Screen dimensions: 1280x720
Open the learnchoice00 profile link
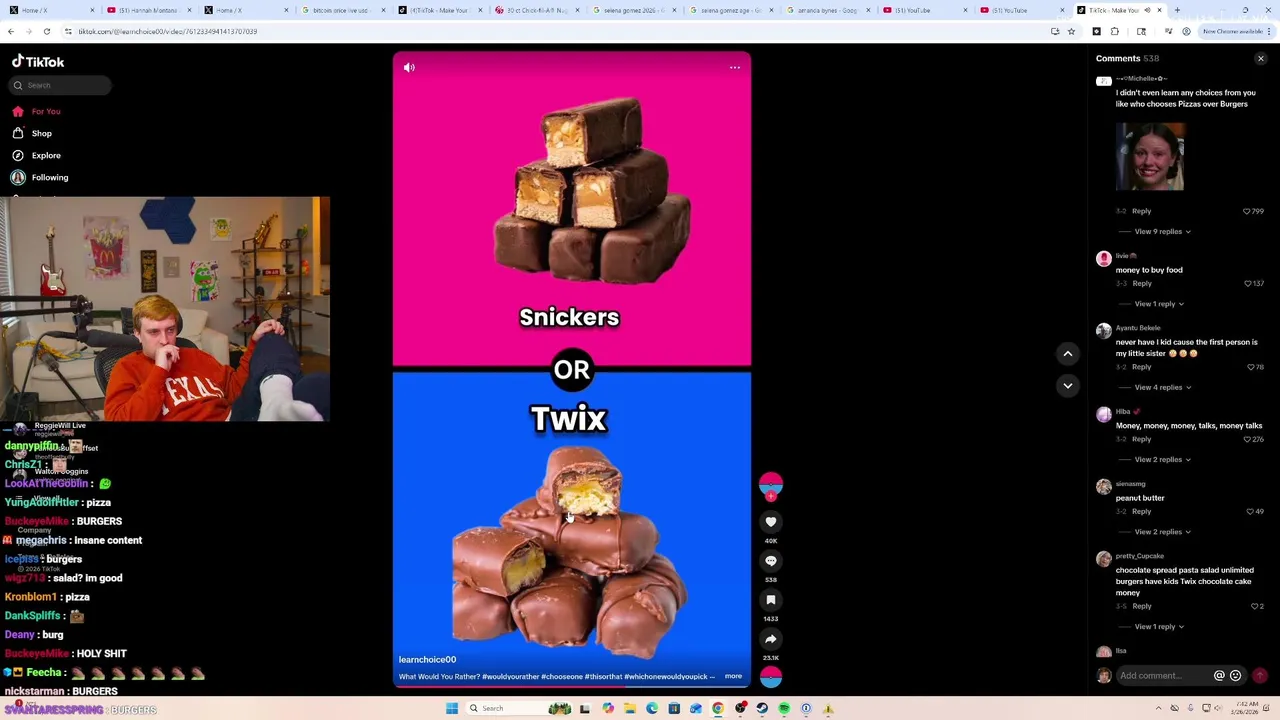click(427, 660)
